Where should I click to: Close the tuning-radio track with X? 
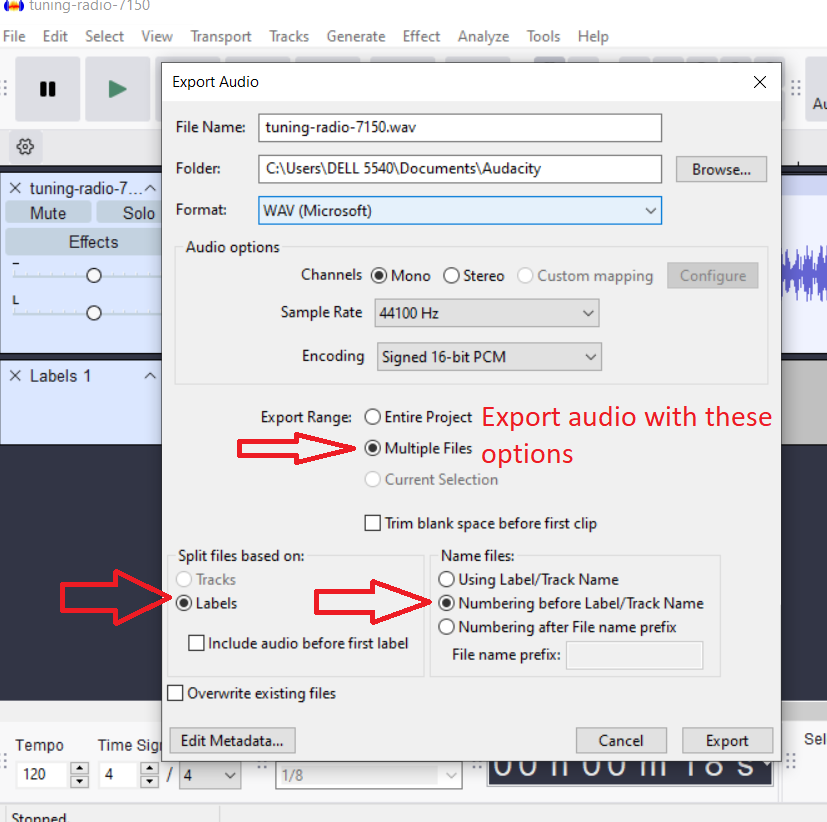[15, 188]
